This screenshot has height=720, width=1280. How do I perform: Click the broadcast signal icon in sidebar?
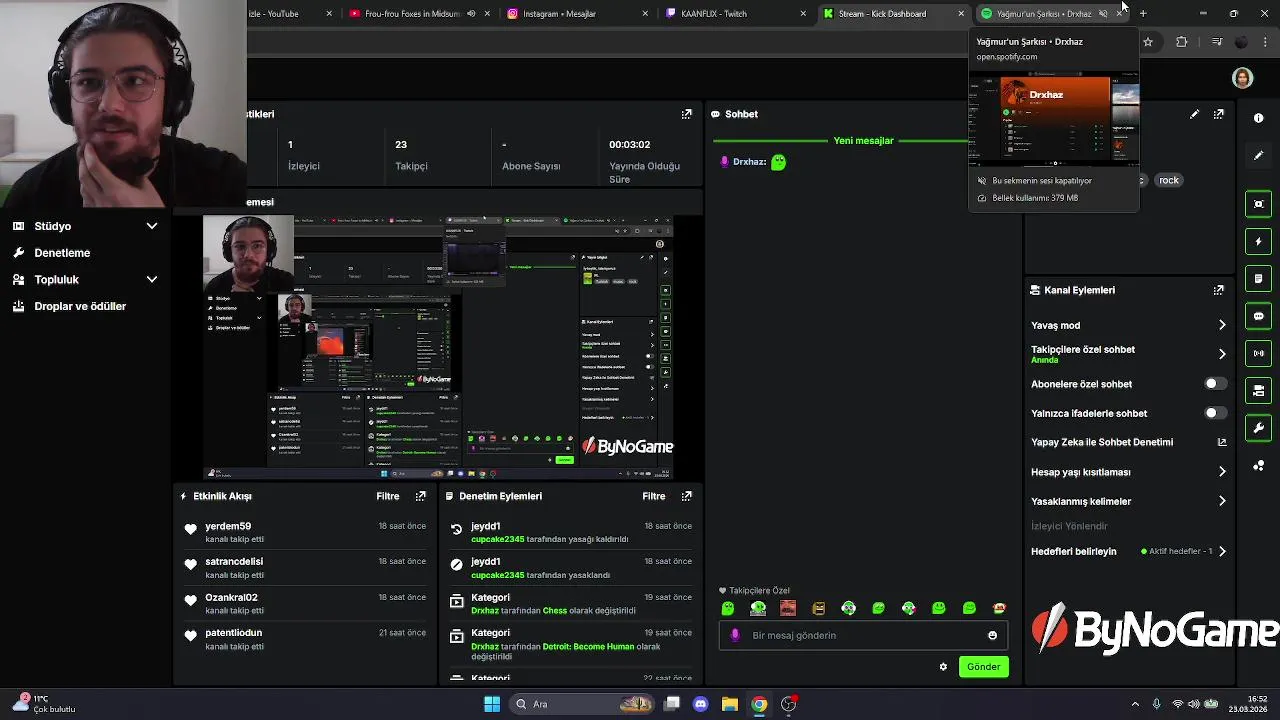[x=1258, y=353]
